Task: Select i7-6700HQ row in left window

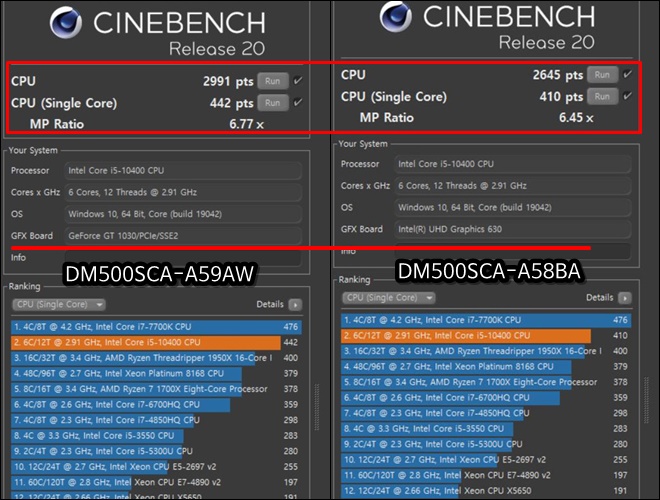Action: click(x=156, y=404)
